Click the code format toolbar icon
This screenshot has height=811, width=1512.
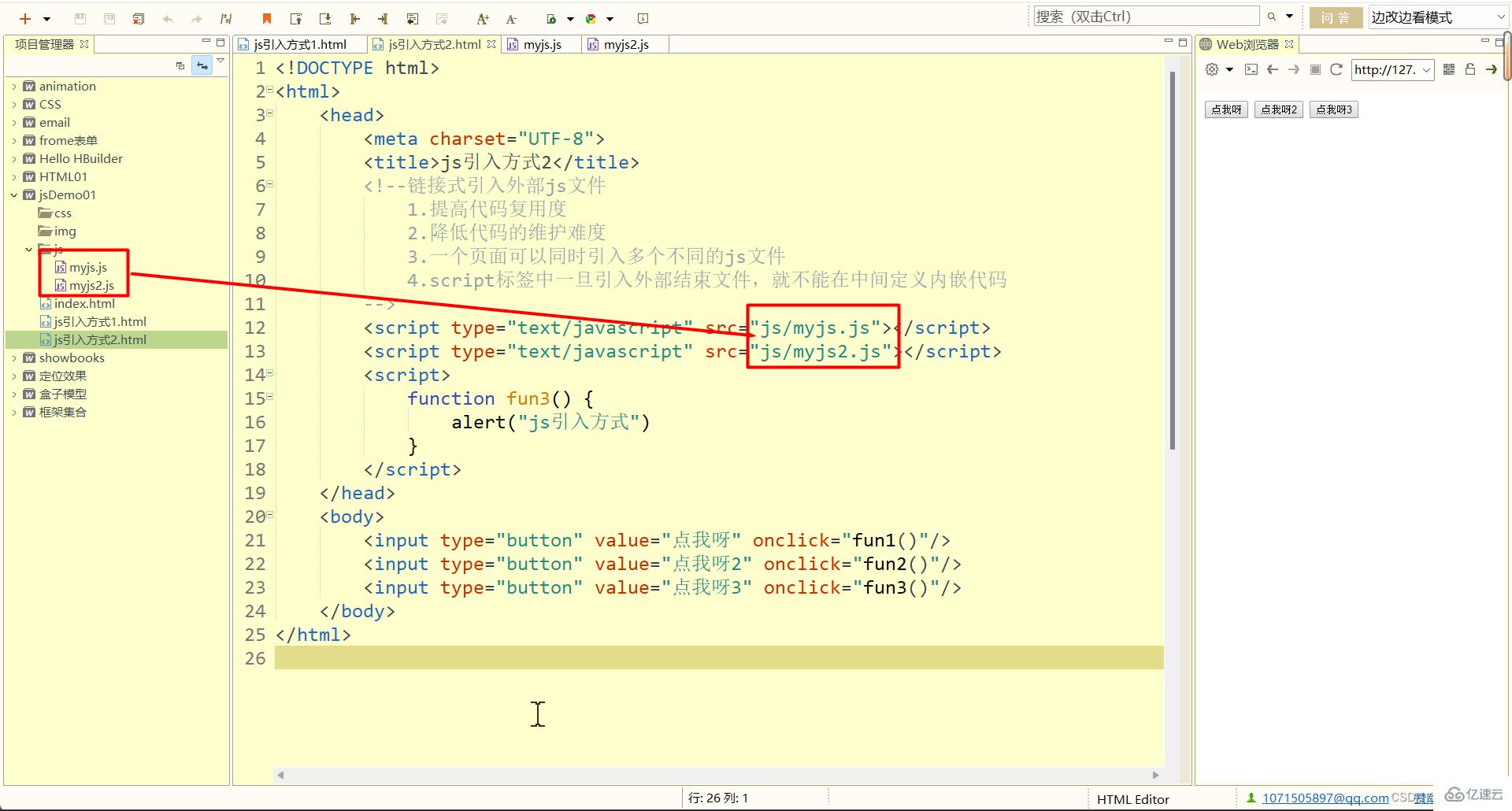point(226,19)
